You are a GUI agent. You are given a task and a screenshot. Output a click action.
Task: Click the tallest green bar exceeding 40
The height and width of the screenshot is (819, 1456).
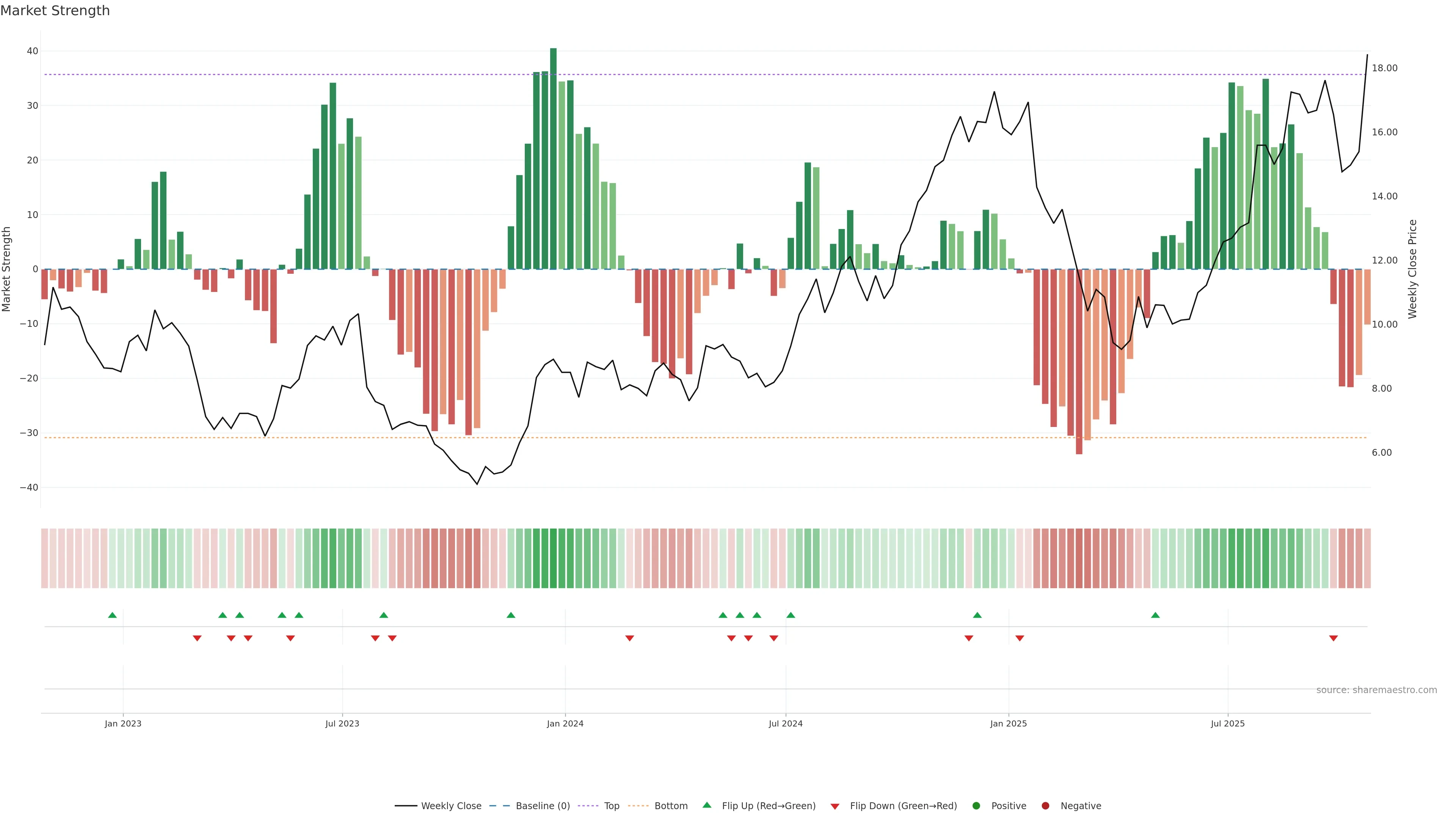pyautogui.click(x=553, y=158)
